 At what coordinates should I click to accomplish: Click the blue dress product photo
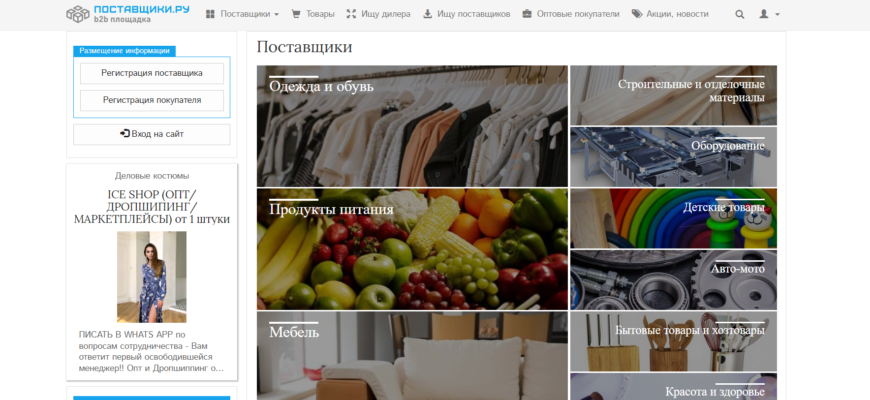tap(151, 277)
